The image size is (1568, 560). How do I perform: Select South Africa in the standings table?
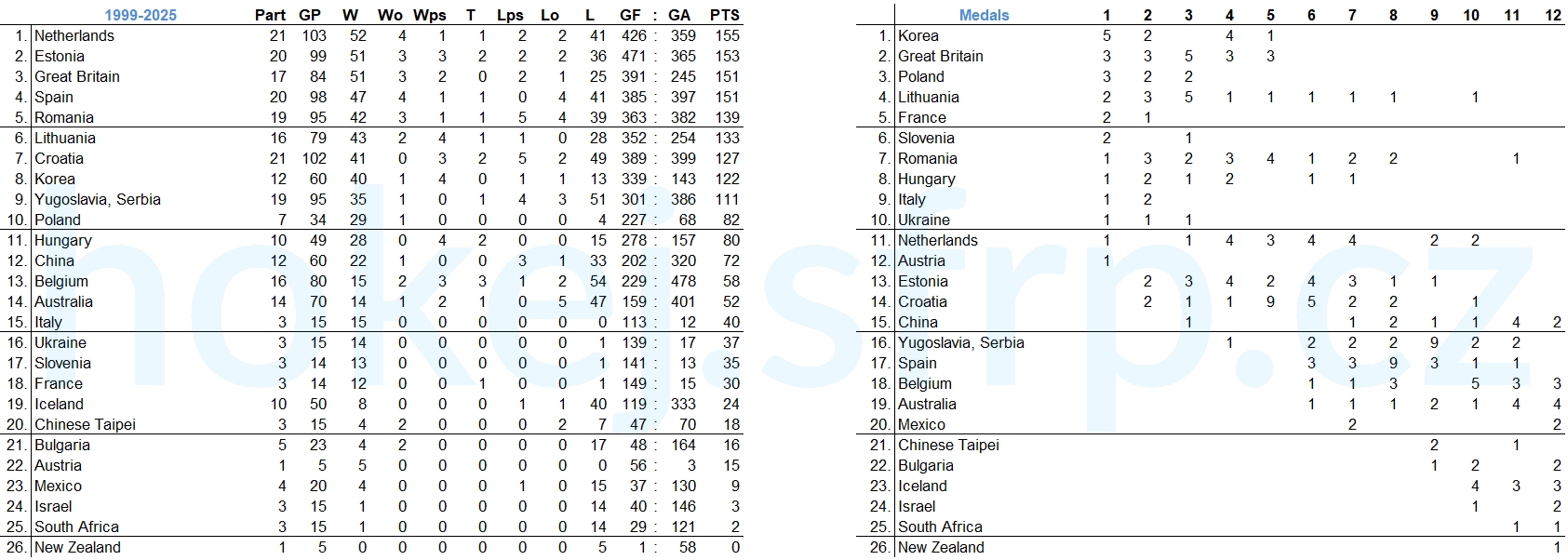click(x=76, y=527)
